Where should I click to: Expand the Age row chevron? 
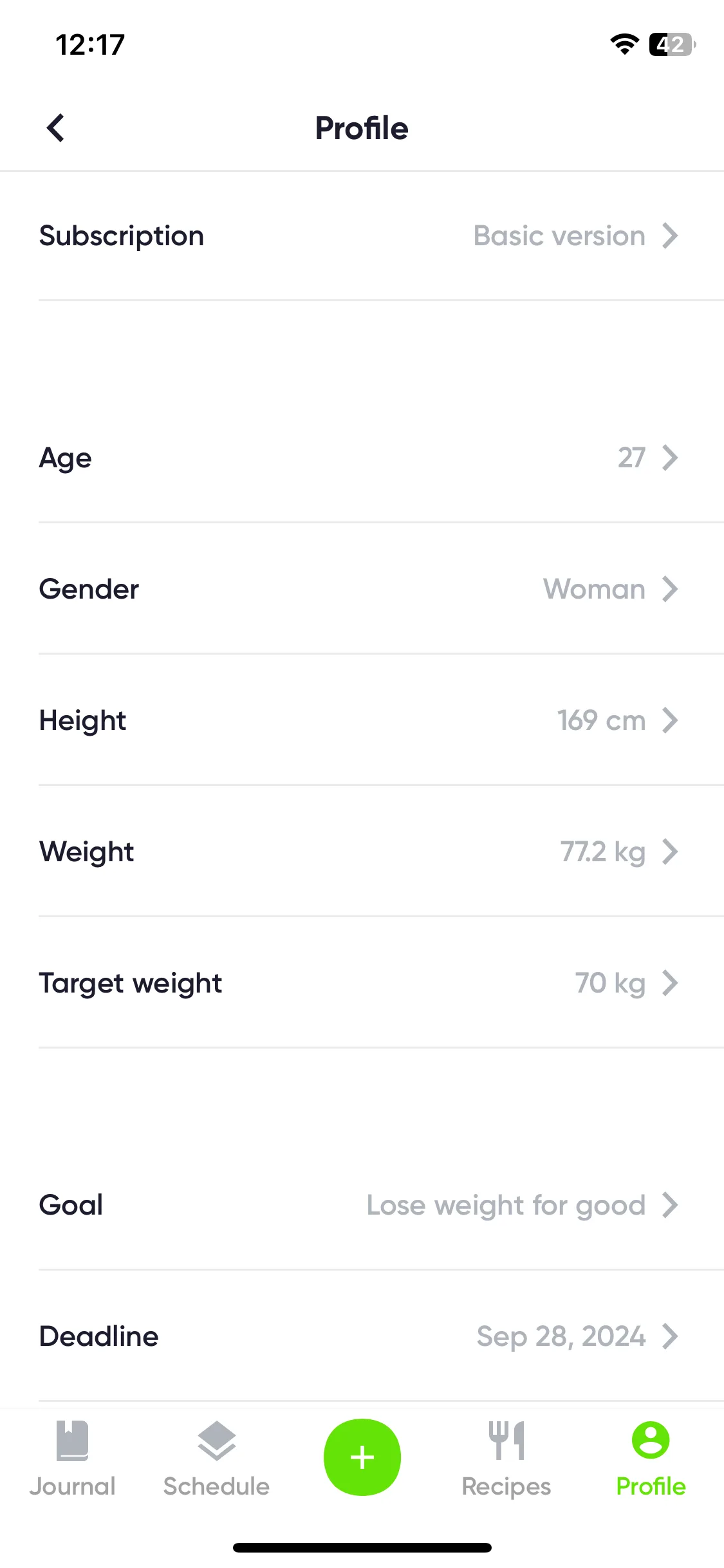[670, 458]
